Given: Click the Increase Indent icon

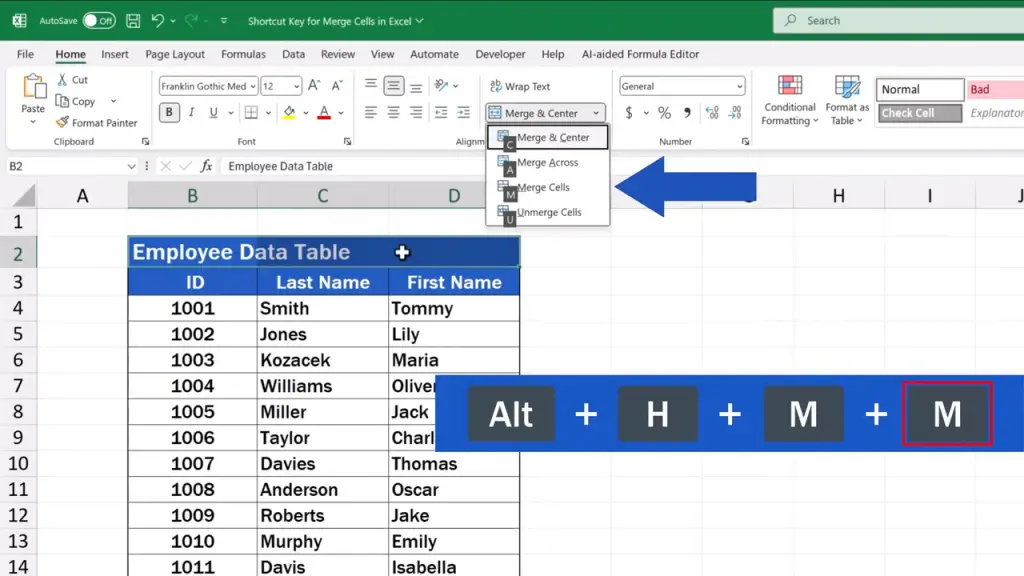Looking at the screenshot, I should pos(463,113).
